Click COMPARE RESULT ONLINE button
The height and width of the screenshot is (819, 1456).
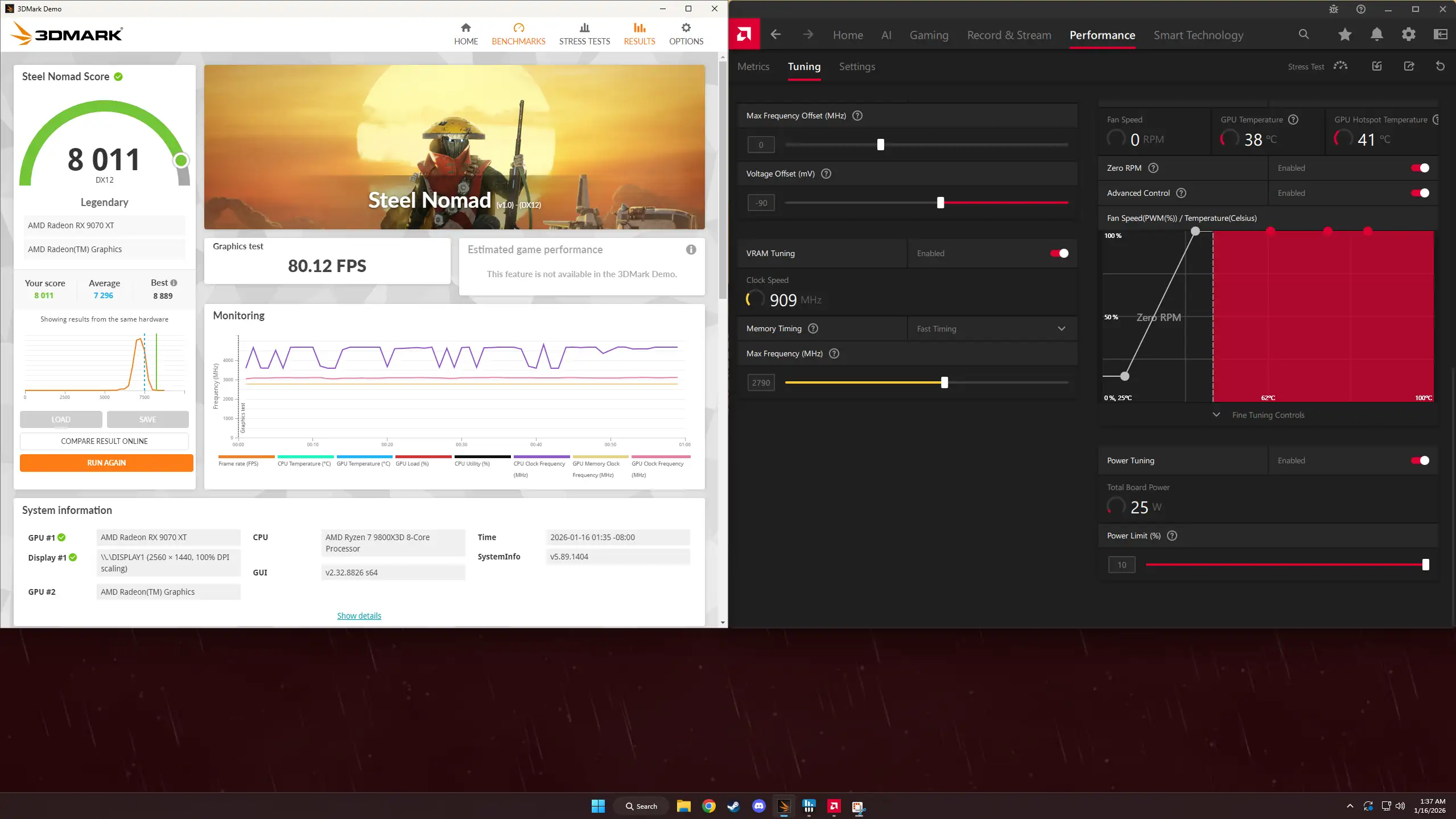point(104,441)
